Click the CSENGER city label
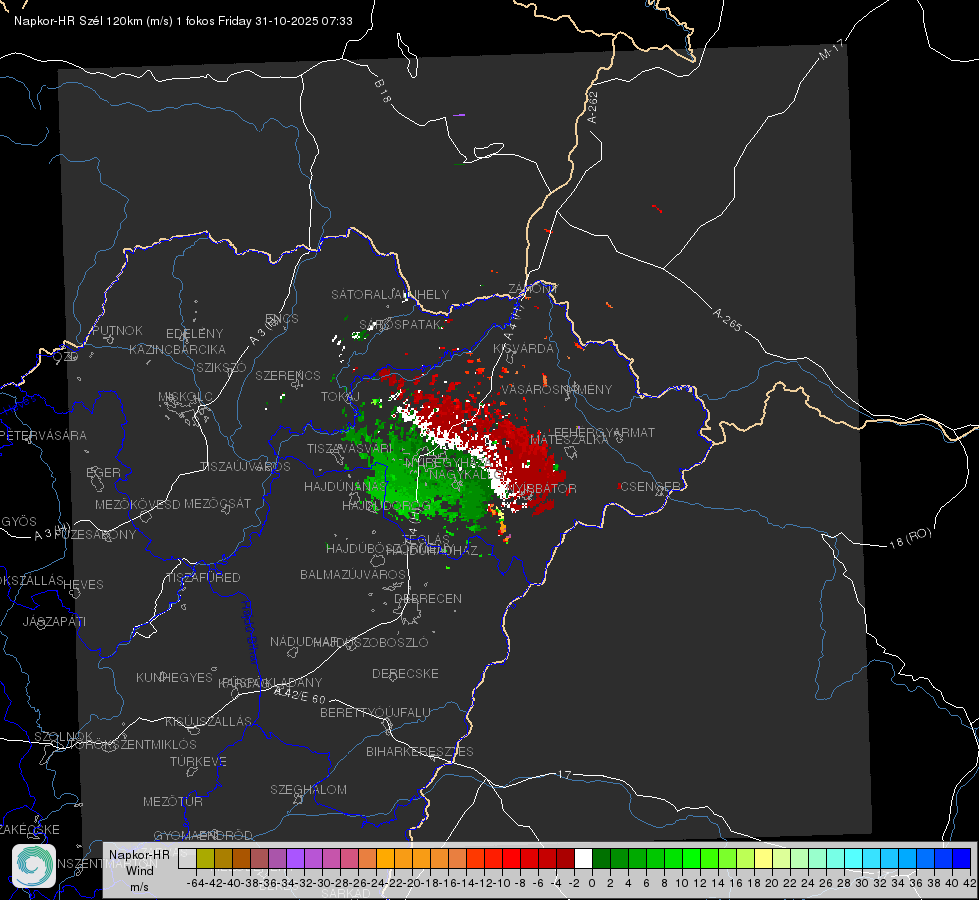This screenshot has height=900, width=979. (x=651, y=486)
